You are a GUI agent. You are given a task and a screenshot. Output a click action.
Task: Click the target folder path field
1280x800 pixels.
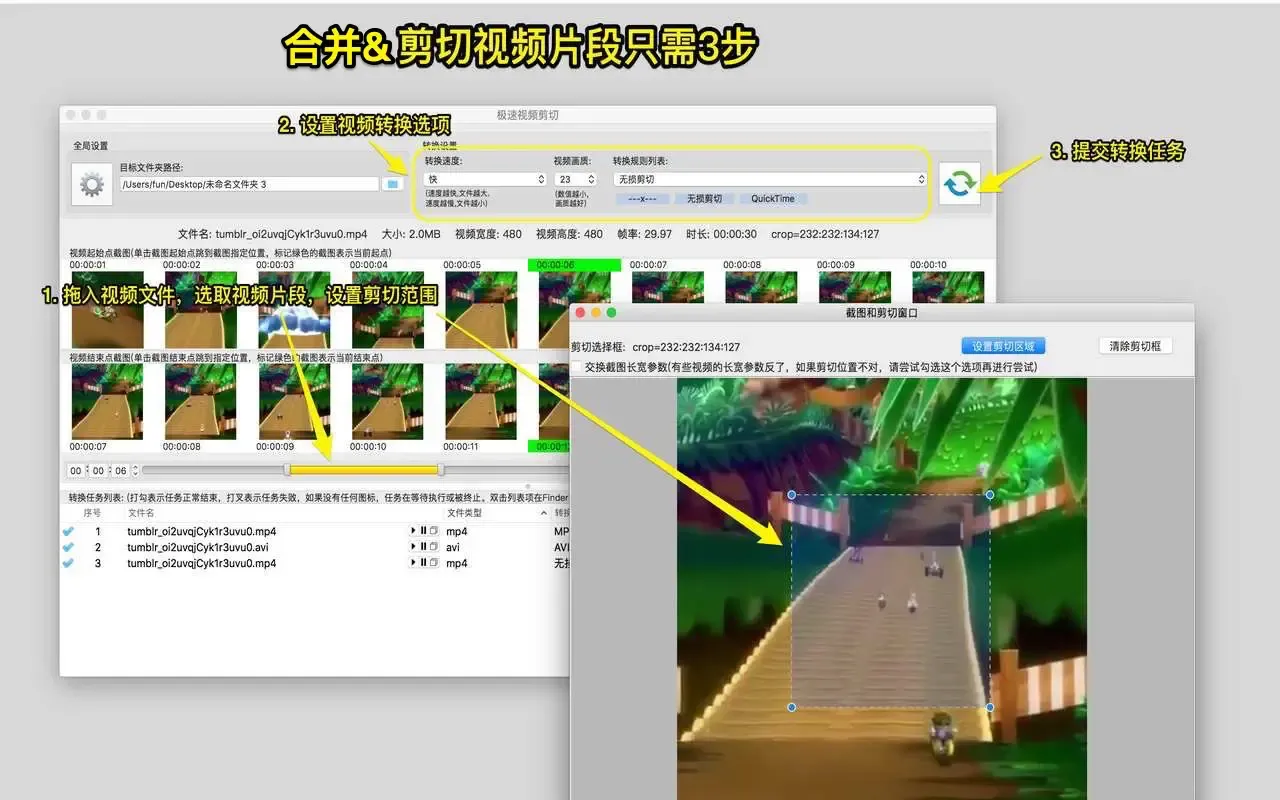point(249,184)
